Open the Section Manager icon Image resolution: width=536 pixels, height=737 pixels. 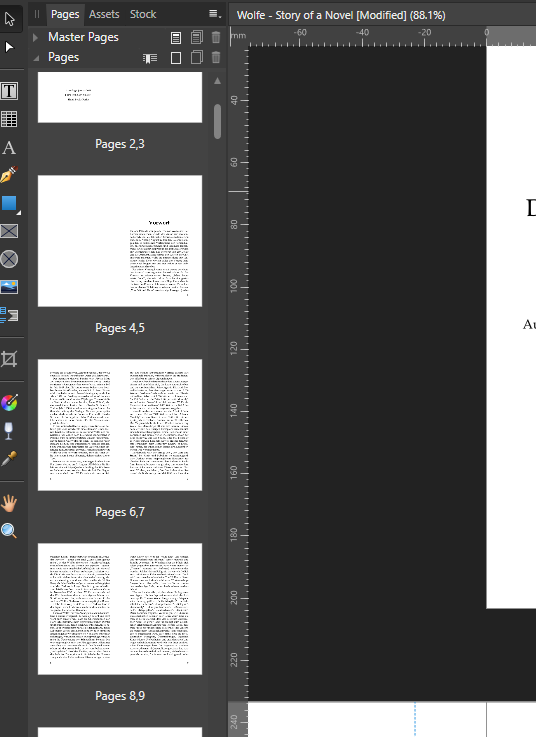click(150, 58)
